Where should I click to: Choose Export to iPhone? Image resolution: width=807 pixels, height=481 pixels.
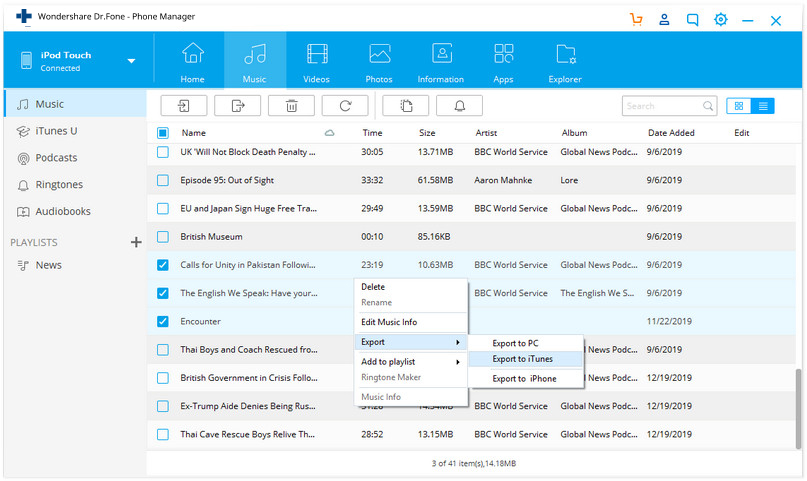click(x=526, y=379)
